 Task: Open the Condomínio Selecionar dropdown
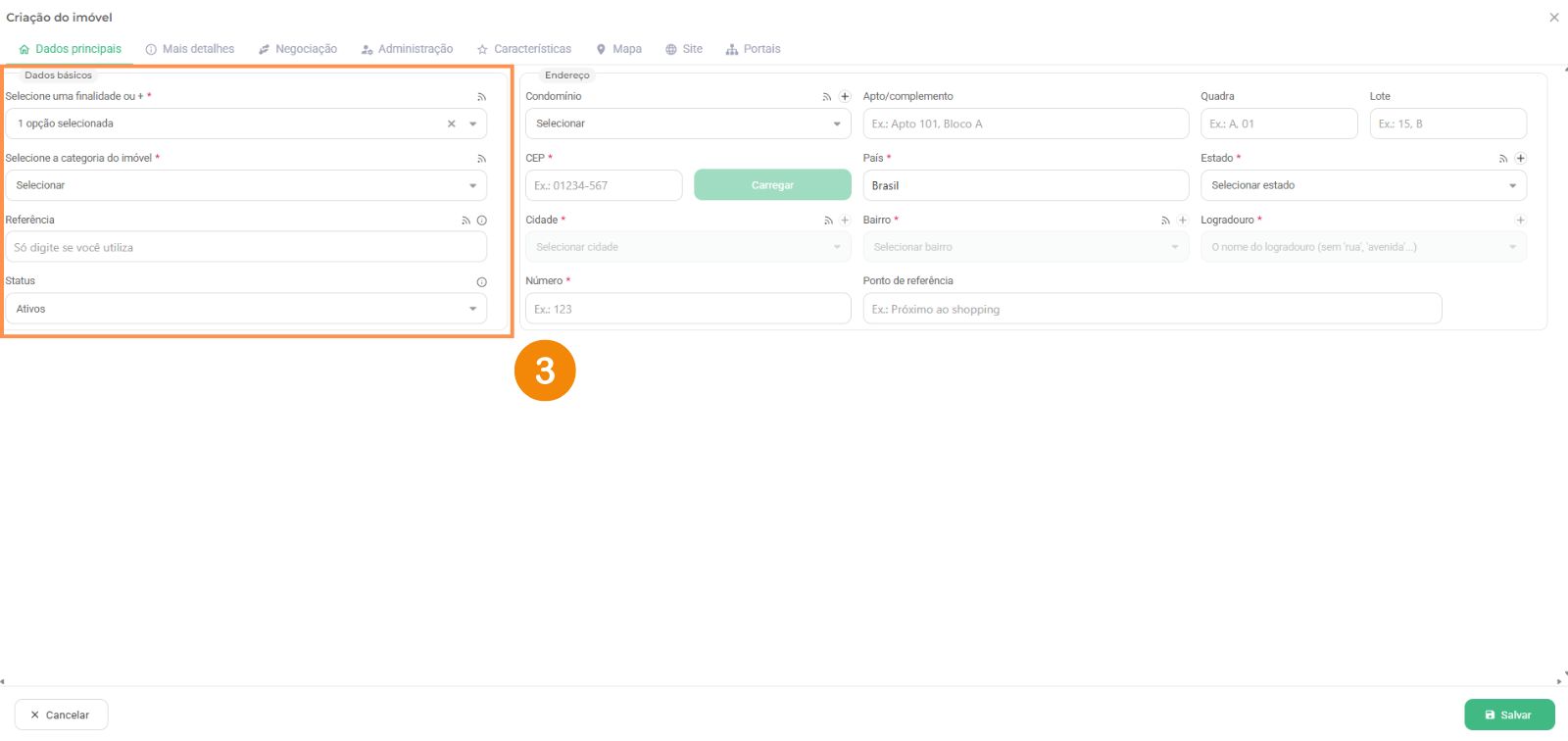click(687, 123)
